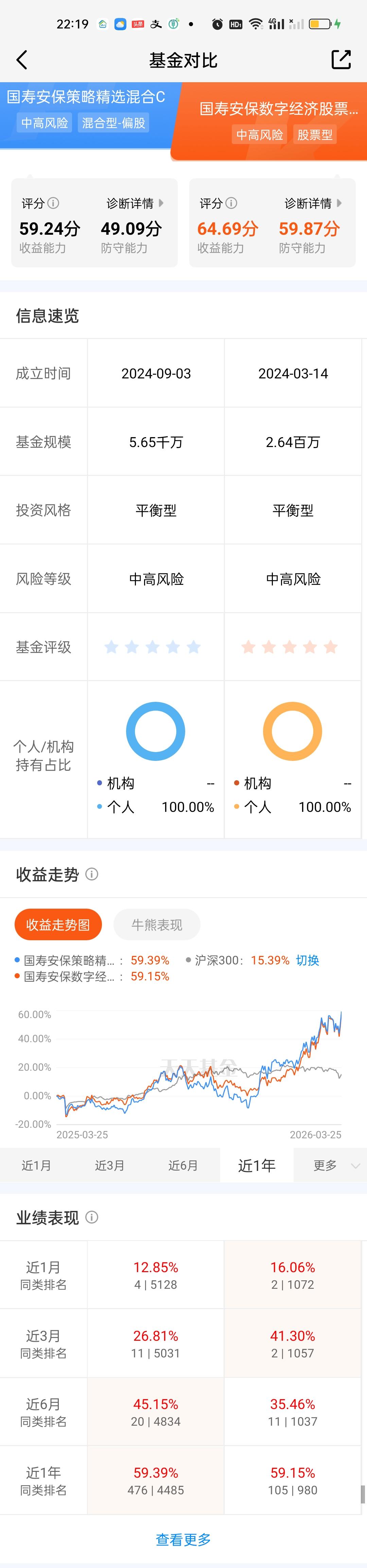Viewport: 367px width, 1568px height.
Task: Tap the blue holder ratio donut chart
Action: point(155,731)
